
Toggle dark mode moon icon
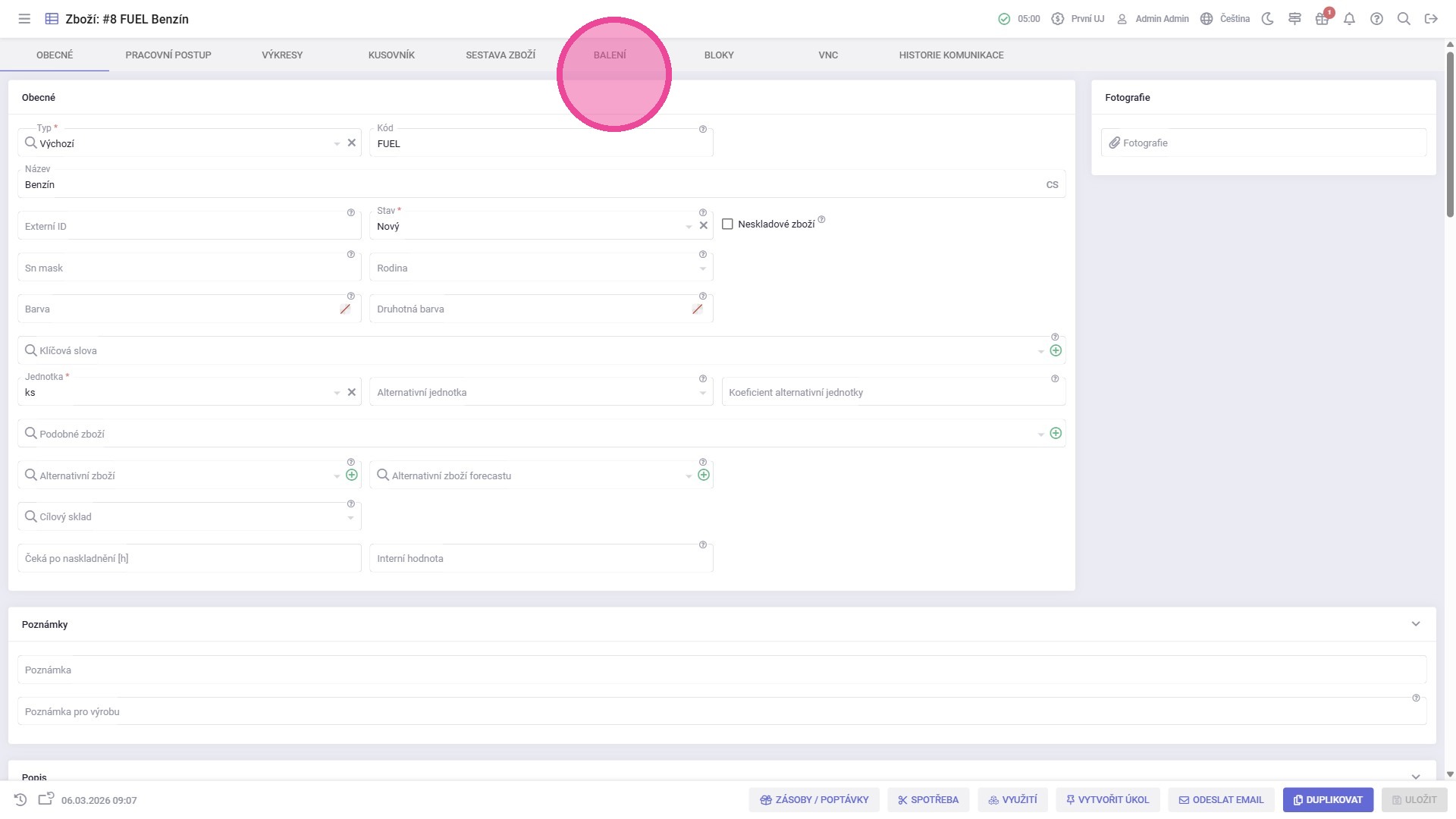click(x=1267, y=19)
